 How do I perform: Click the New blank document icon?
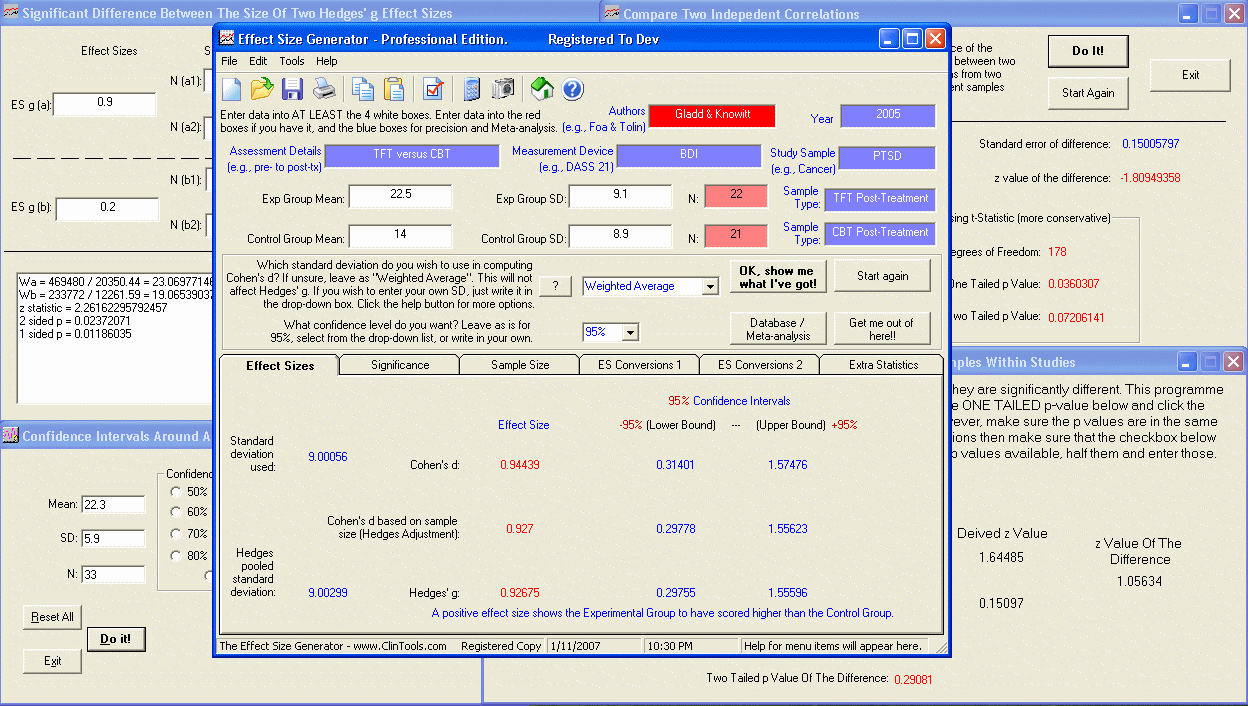(x=232, y=89)
